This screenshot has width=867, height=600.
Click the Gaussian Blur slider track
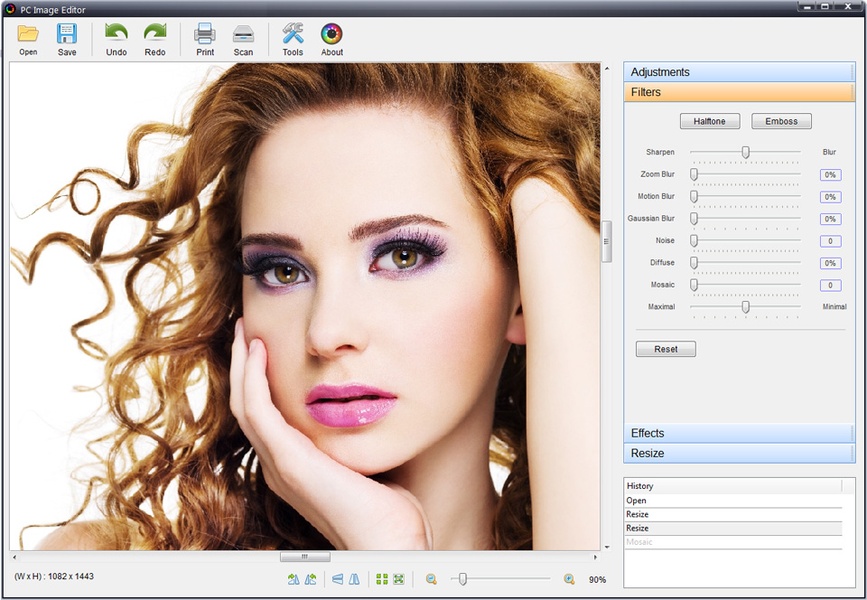coord(745,218)
